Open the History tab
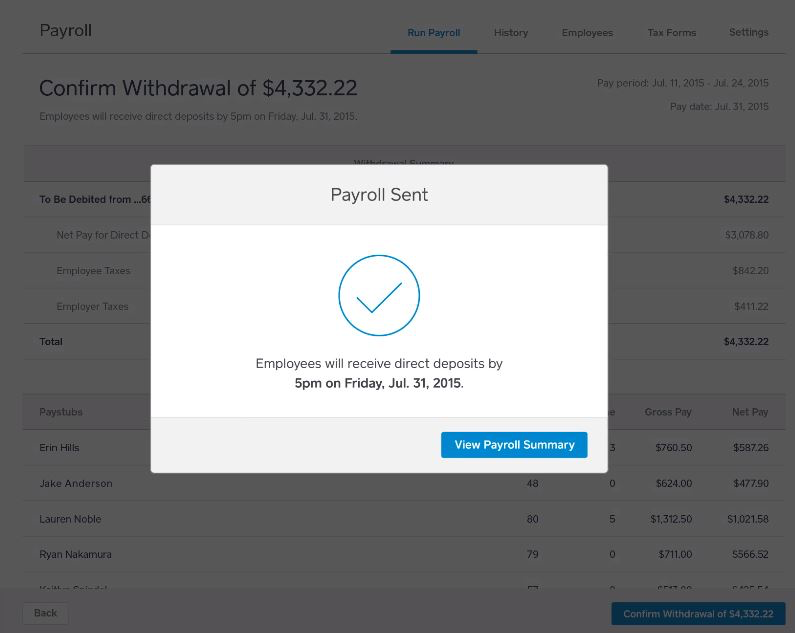 pyautogui.click(x=510, y=33)
